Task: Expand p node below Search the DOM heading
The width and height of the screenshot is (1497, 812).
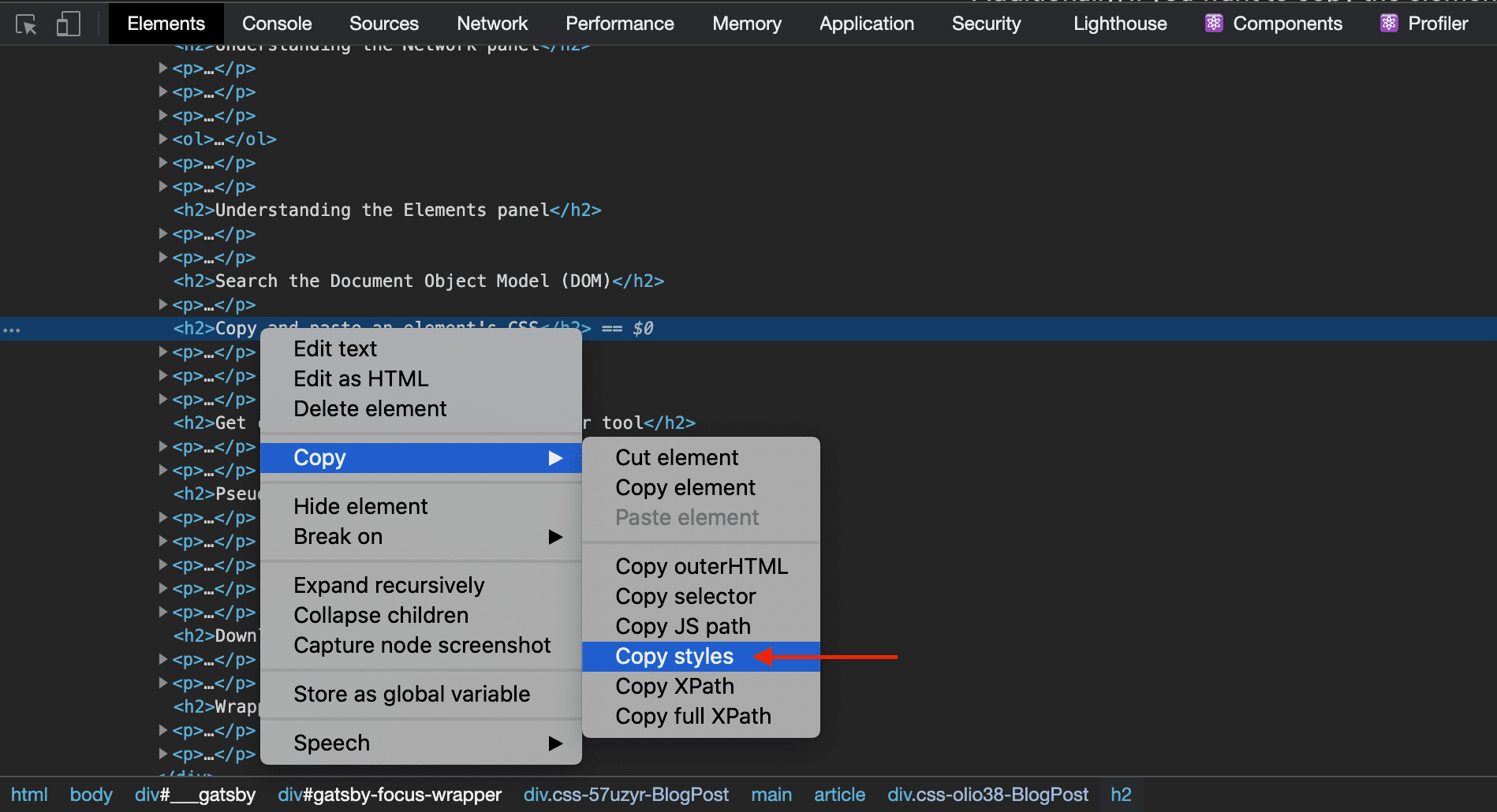Action: point(162,304)
